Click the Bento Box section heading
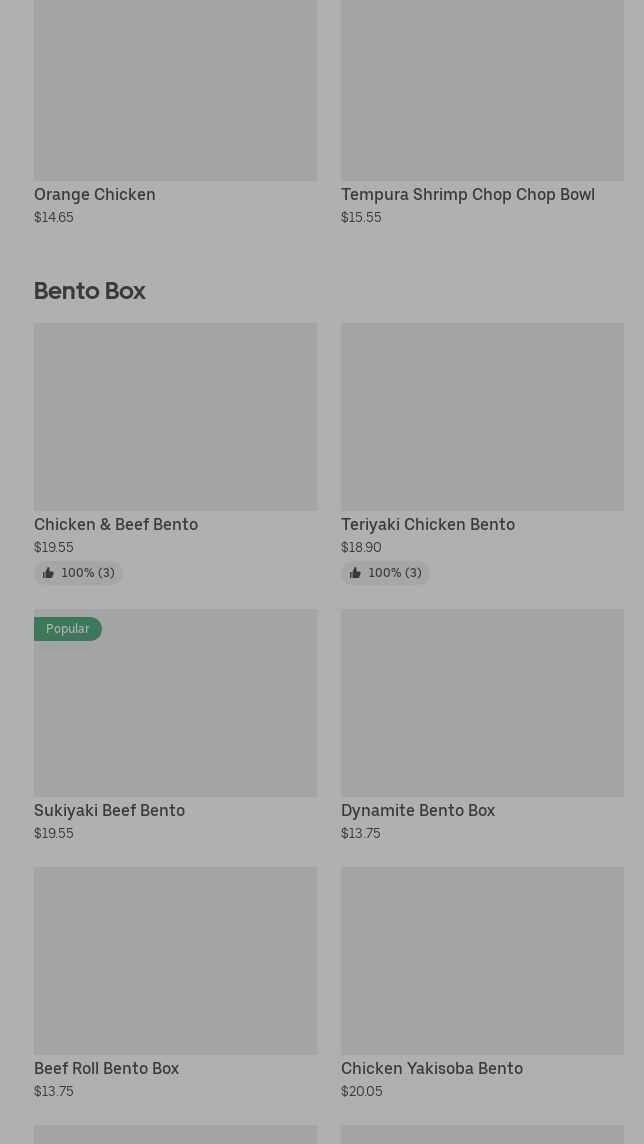 tap(90, 291)
